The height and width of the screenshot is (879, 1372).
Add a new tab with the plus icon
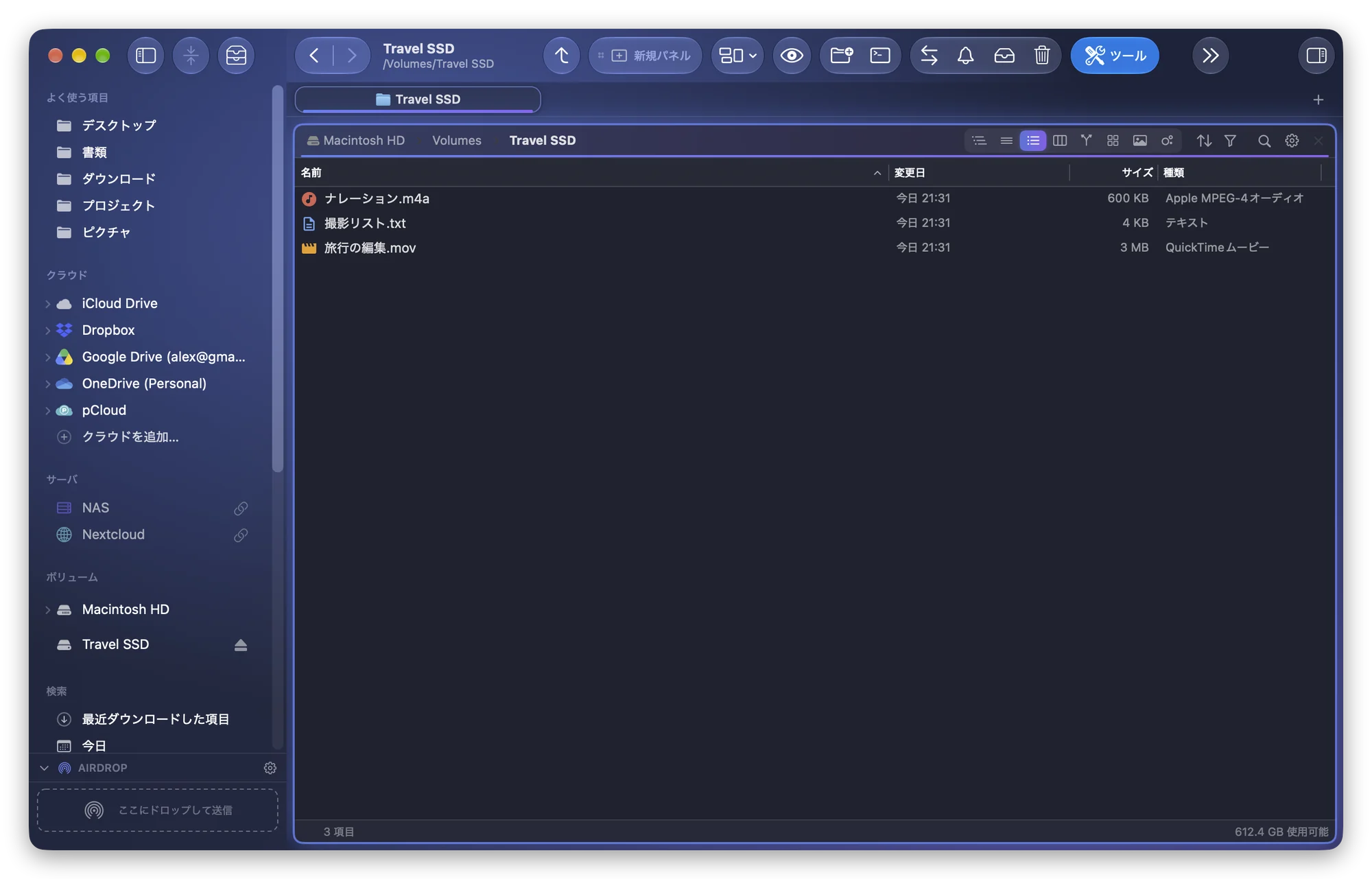(x=1318, y=100)
